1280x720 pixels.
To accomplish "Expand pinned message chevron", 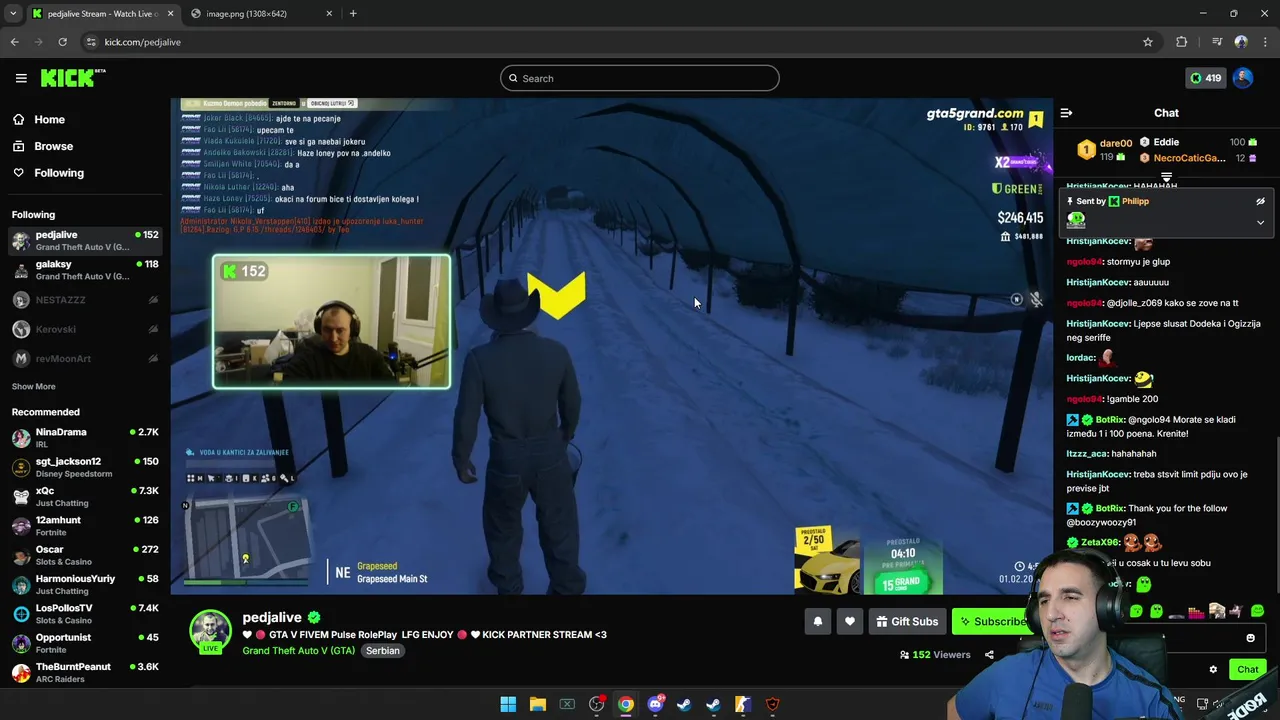I will [1260, 222].
